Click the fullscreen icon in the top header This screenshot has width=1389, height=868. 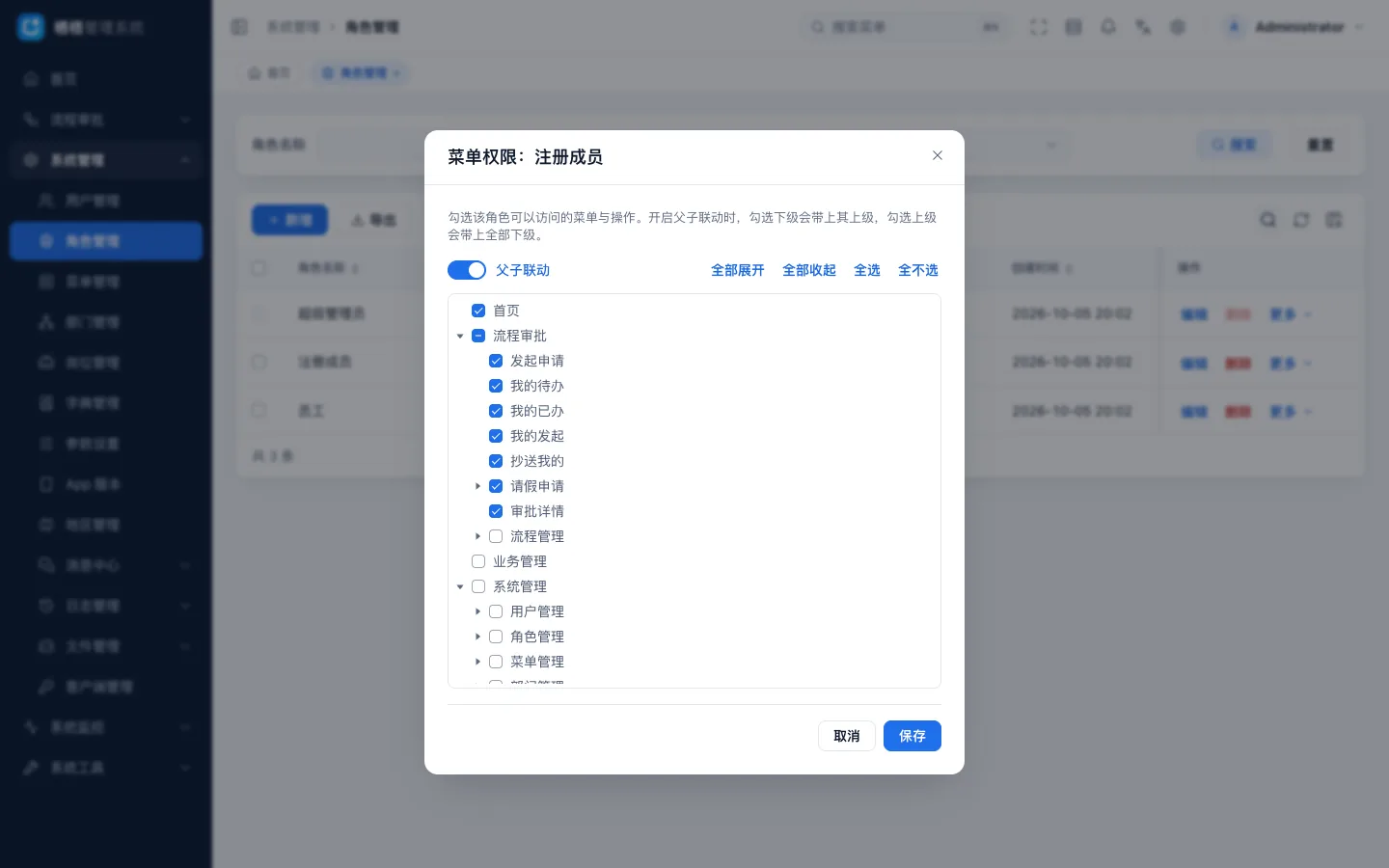pyautogui.click(x=1039, y=27)
